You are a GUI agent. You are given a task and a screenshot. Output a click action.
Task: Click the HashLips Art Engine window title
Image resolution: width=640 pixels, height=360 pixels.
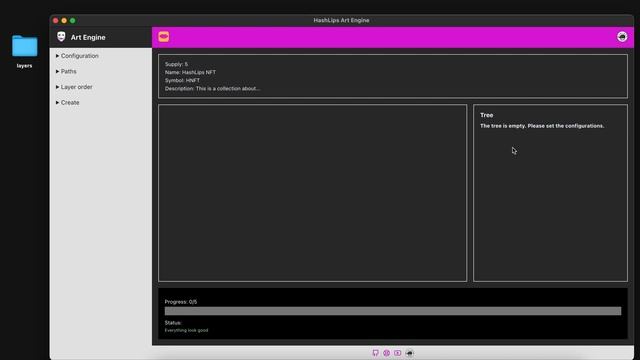coord(341,20)
